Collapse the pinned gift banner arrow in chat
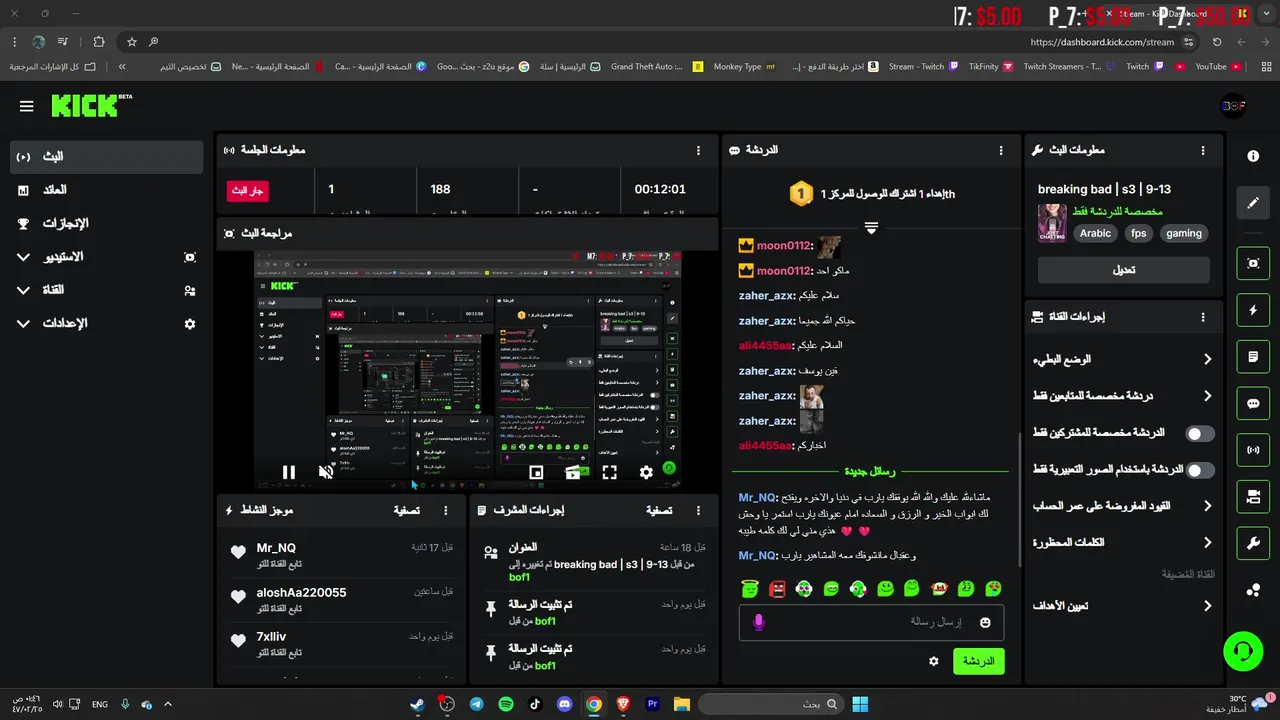 [x=871, y=228]
